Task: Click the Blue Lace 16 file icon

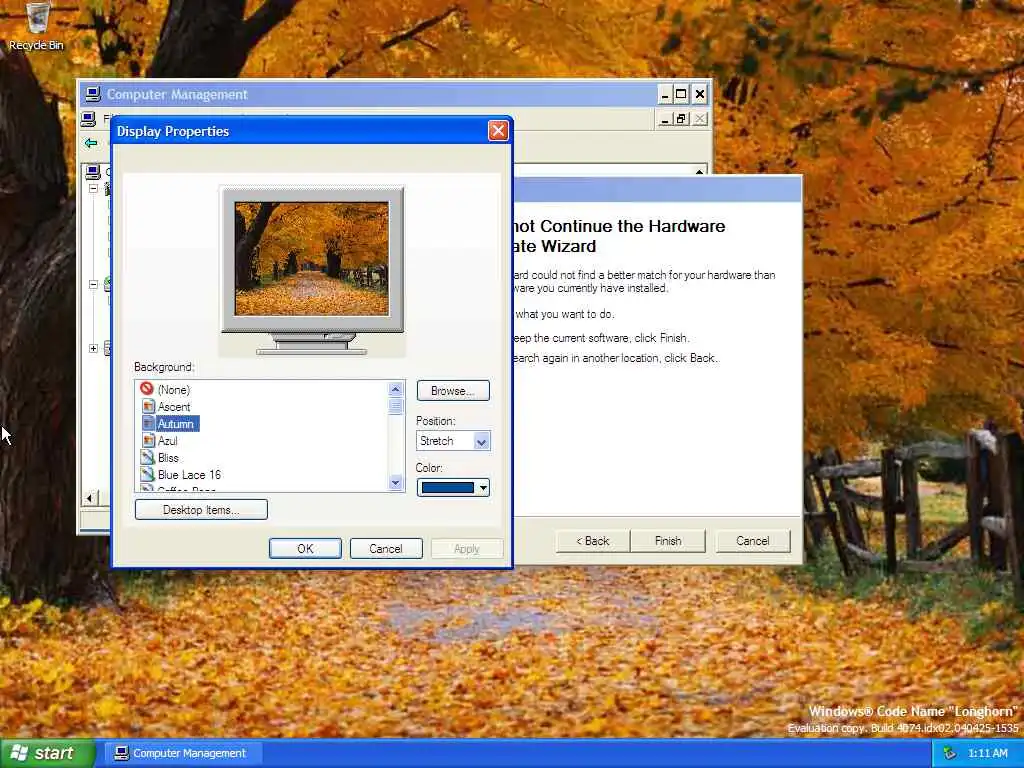Action: click(148, 474)
